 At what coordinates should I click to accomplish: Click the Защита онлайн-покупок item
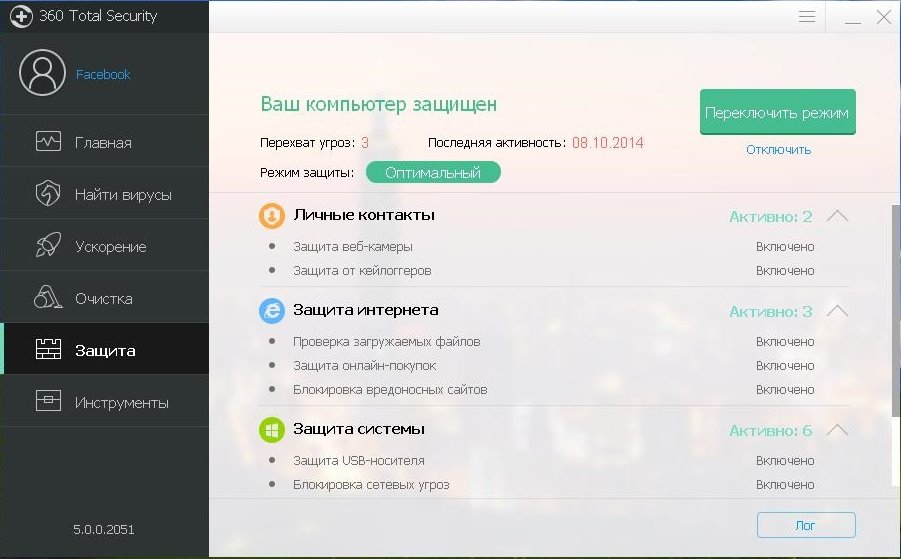click(x=364, y=366)
